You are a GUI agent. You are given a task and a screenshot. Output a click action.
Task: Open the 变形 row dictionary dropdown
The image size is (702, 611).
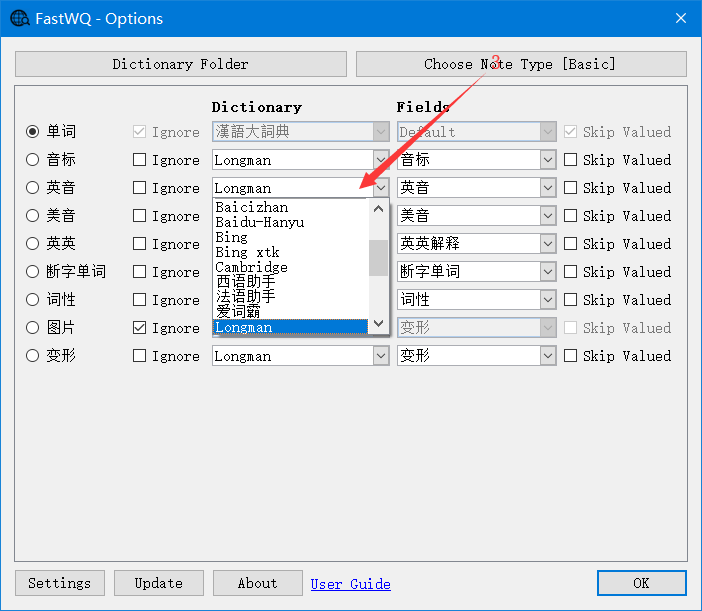[x=381, y=356]
